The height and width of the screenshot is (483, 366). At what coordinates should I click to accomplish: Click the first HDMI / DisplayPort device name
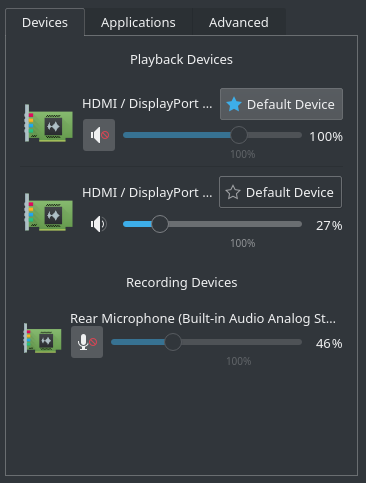147,104
